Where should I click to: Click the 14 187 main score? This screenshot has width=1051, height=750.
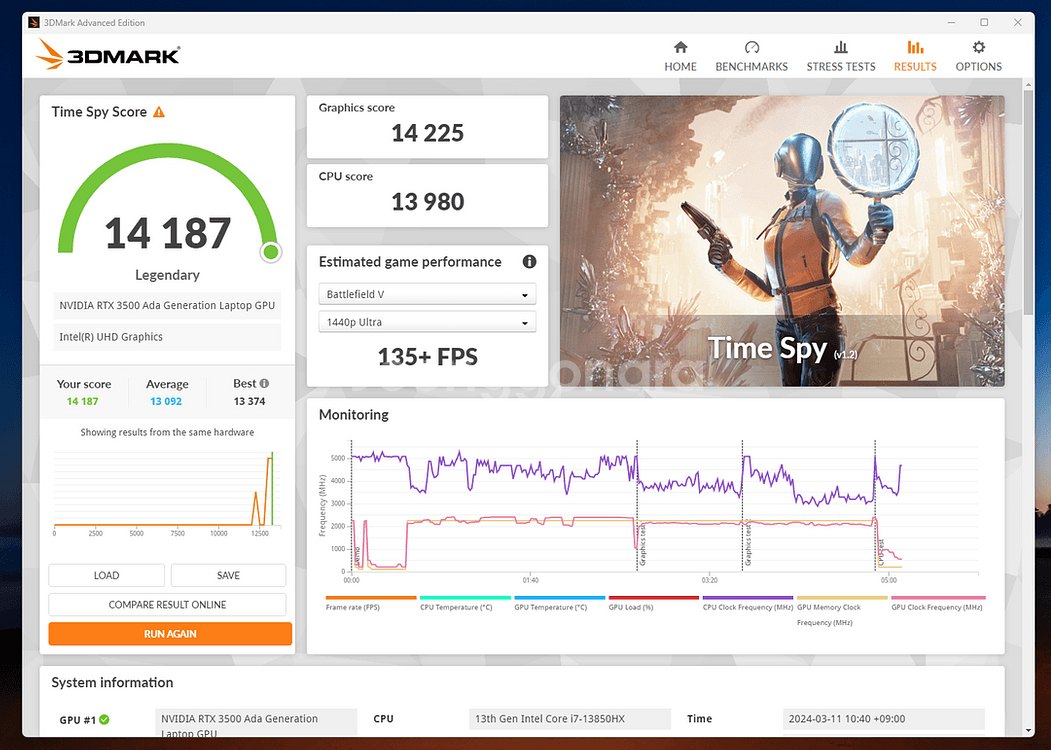[x=168, y=233]
